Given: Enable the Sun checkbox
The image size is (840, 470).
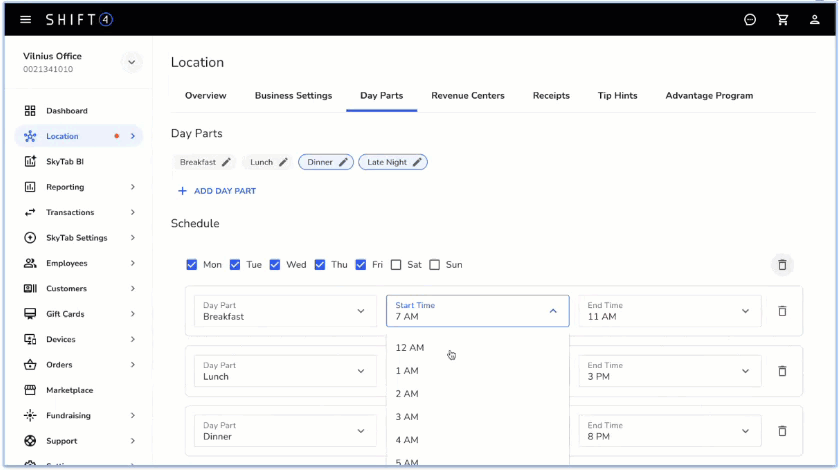Looking at the screenshot, I should tap(435, 265).
